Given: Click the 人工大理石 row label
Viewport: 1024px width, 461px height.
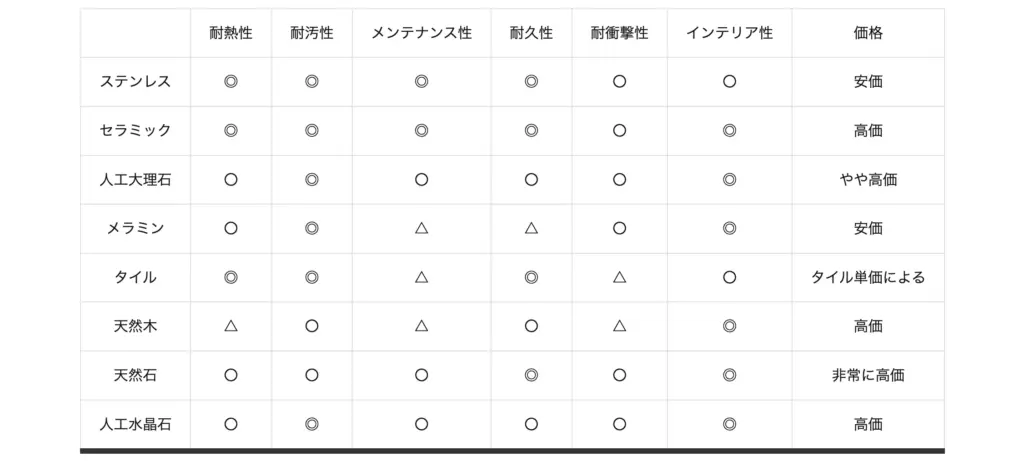Looking at the screenshot, I should pos(135,180).
